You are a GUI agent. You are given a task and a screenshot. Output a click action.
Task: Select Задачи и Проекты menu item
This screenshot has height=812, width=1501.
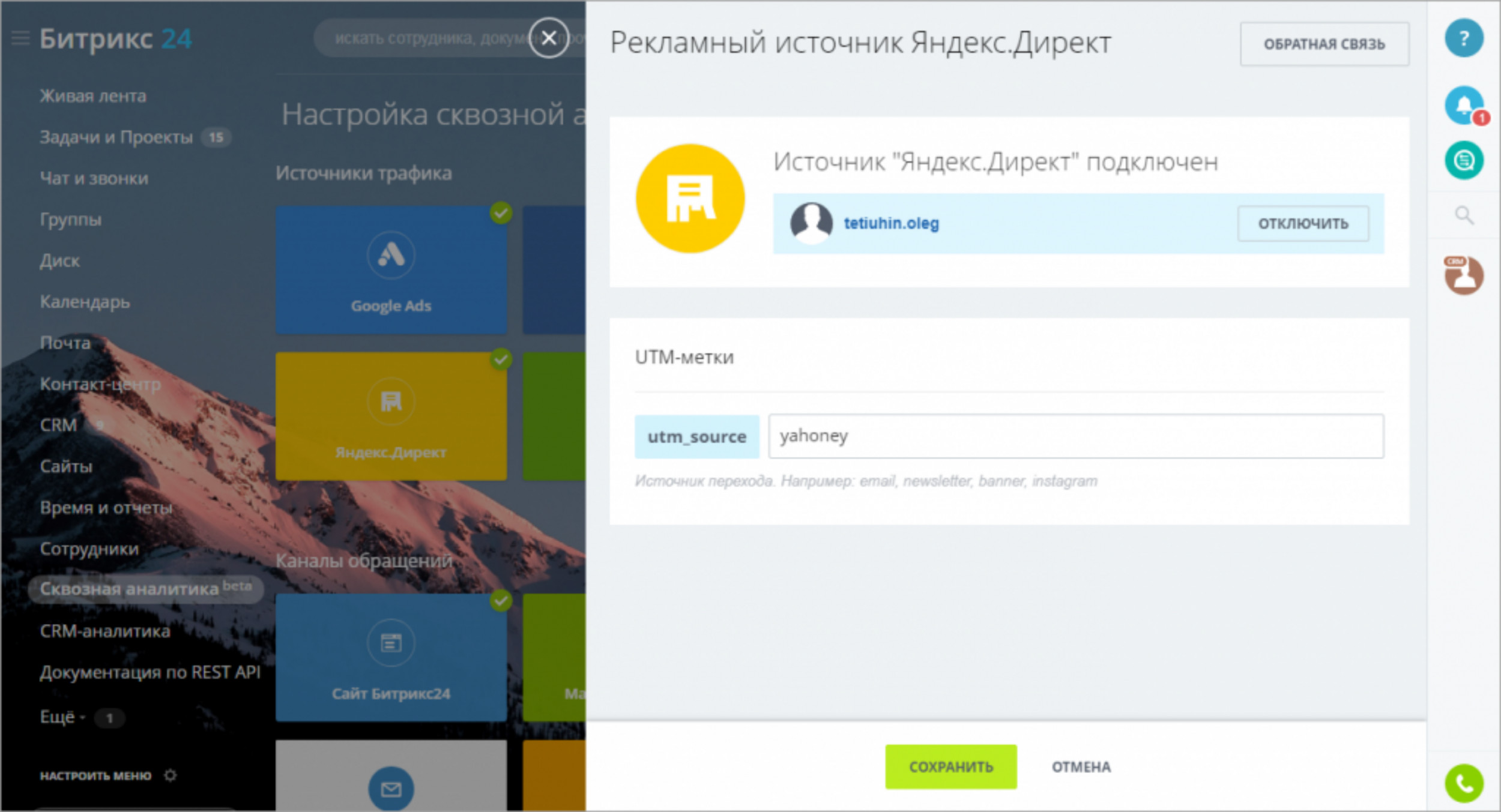116,137
